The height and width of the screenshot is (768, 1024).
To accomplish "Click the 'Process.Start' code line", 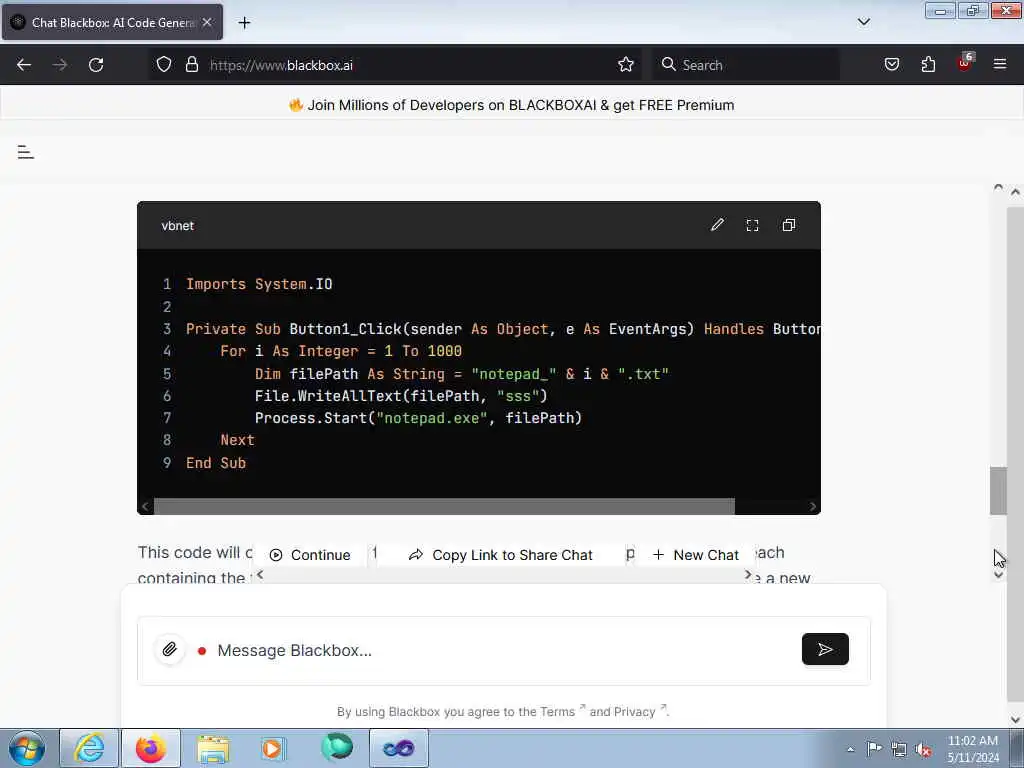I will coord(418,418).
